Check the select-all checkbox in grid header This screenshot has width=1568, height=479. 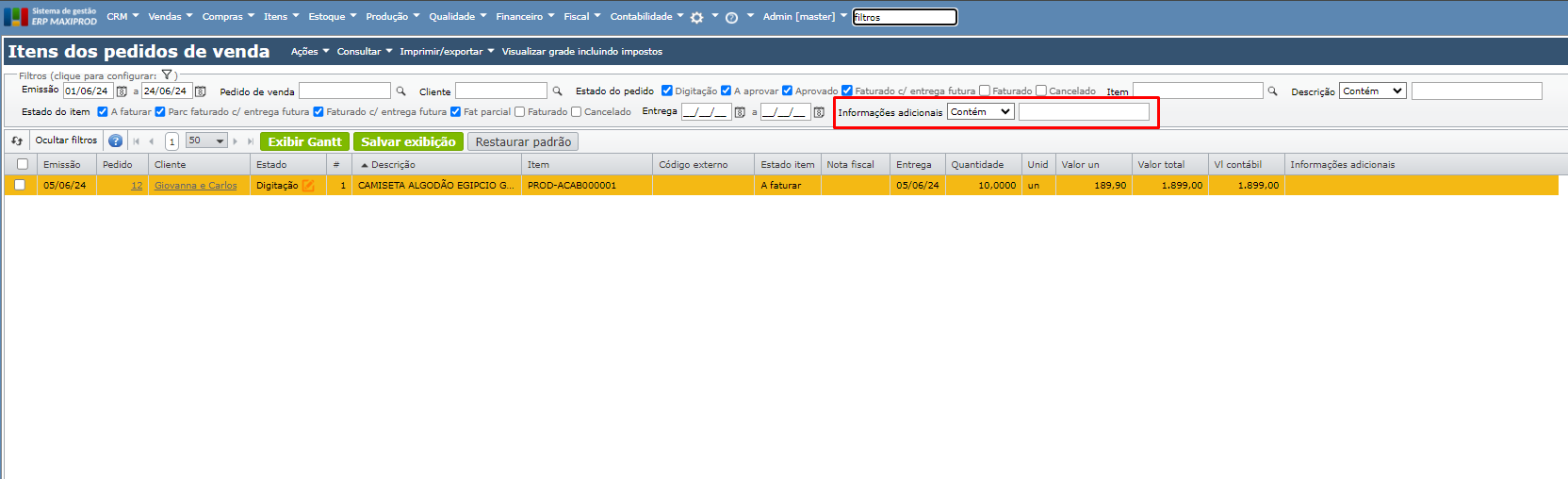(x=22, y=164)
